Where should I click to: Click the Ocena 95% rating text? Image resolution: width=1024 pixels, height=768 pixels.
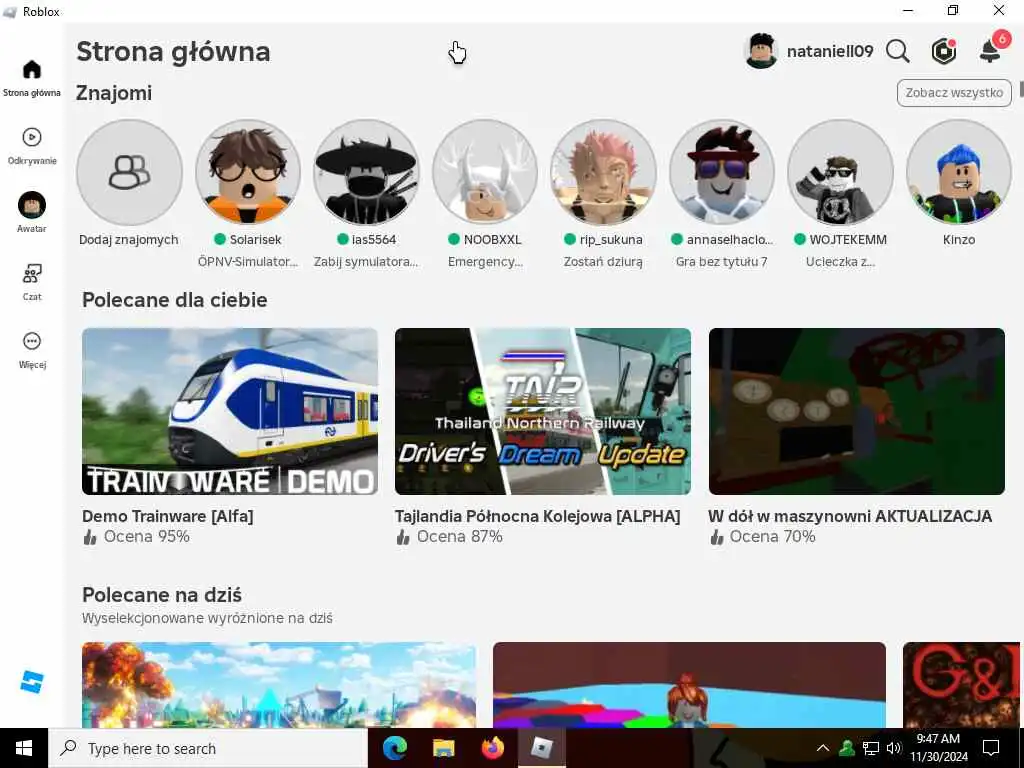[147, 537]
